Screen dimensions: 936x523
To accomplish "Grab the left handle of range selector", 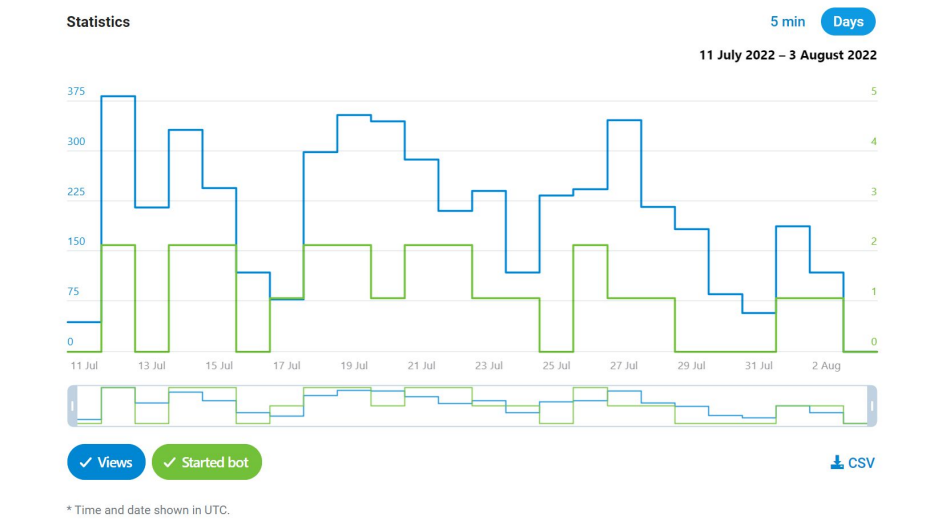I will pos(72,406).
